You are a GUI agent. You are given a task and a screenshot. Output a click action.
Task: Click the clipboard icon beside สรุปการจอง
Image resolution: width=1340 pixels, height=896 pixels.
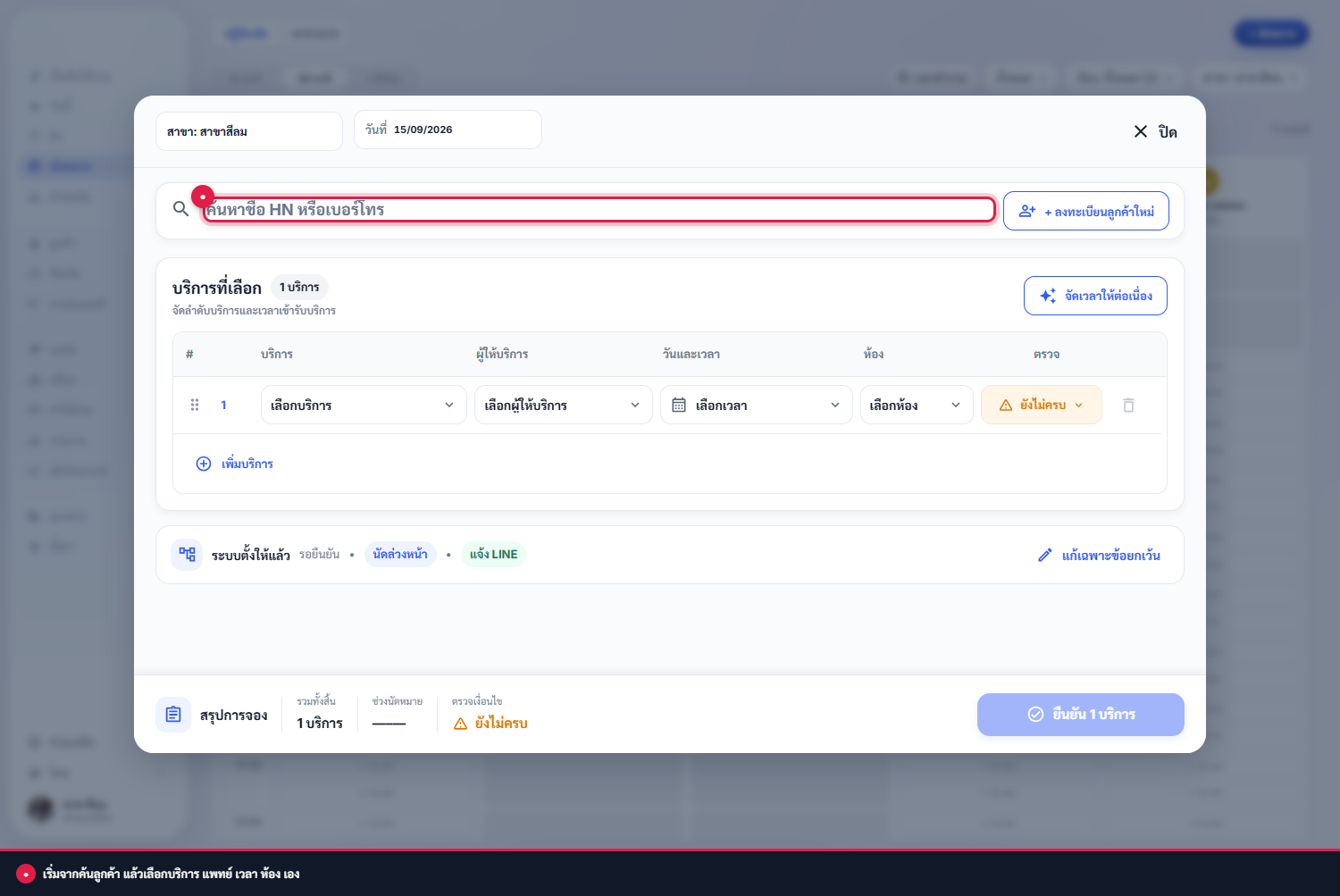173,715
